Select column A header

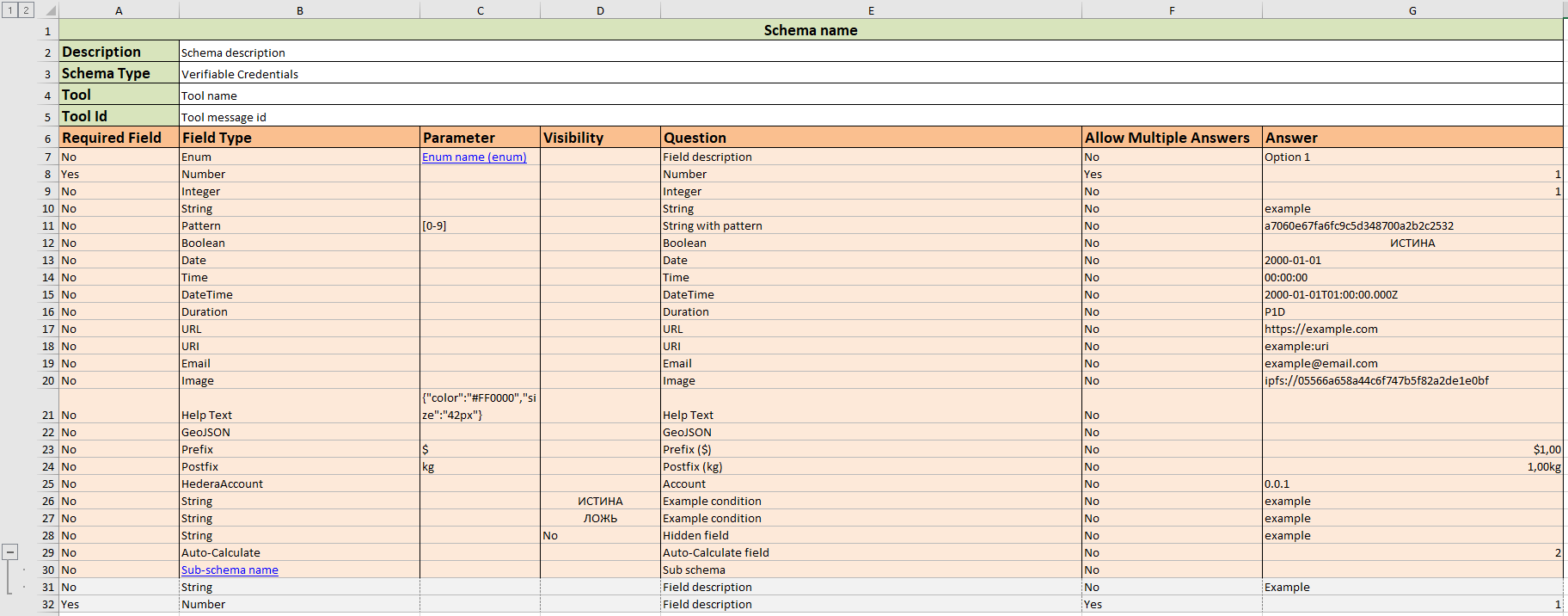pos(119,10)
